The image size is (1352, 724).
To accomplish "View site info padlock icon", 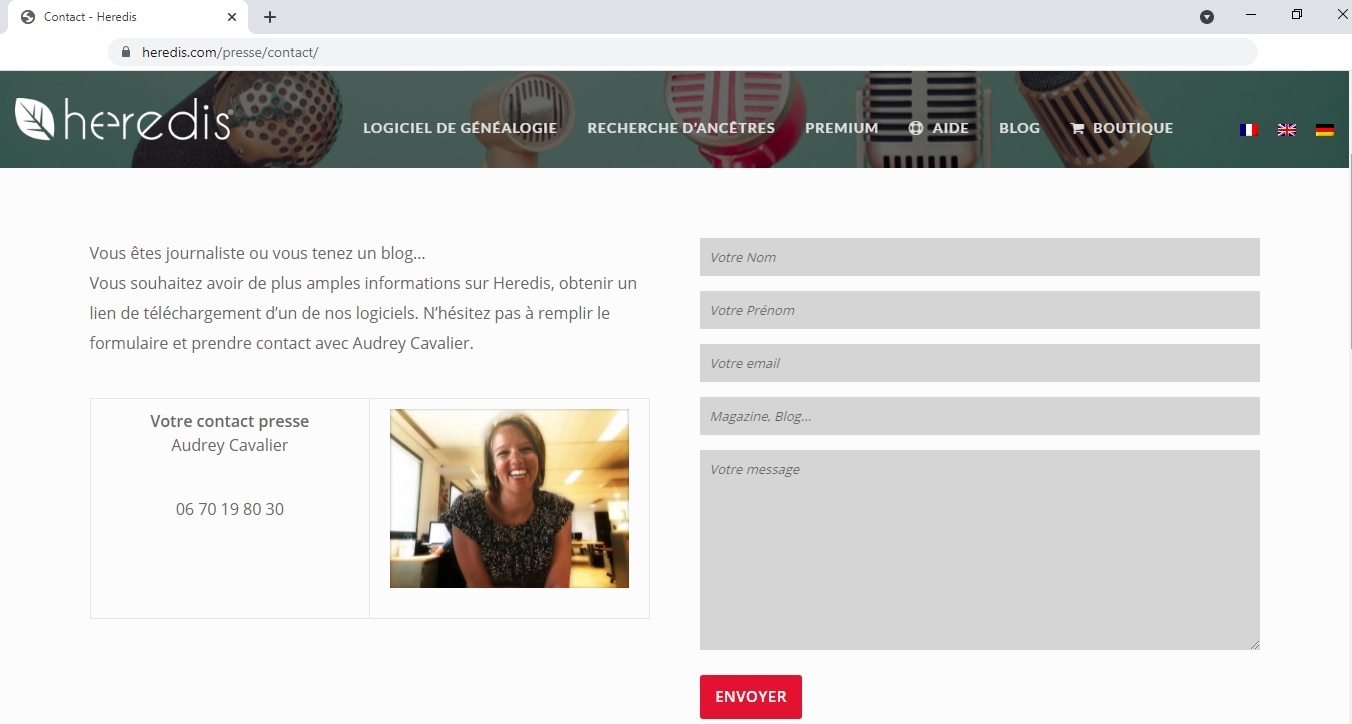I will click(x=126, y=52).
